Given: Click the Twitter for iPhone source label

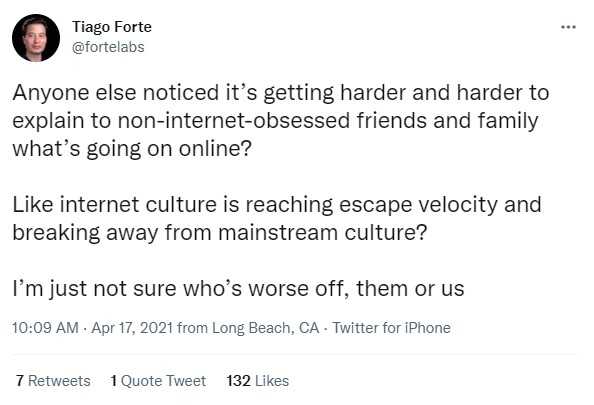Looking at the screenshot, I should coord(392,328).
